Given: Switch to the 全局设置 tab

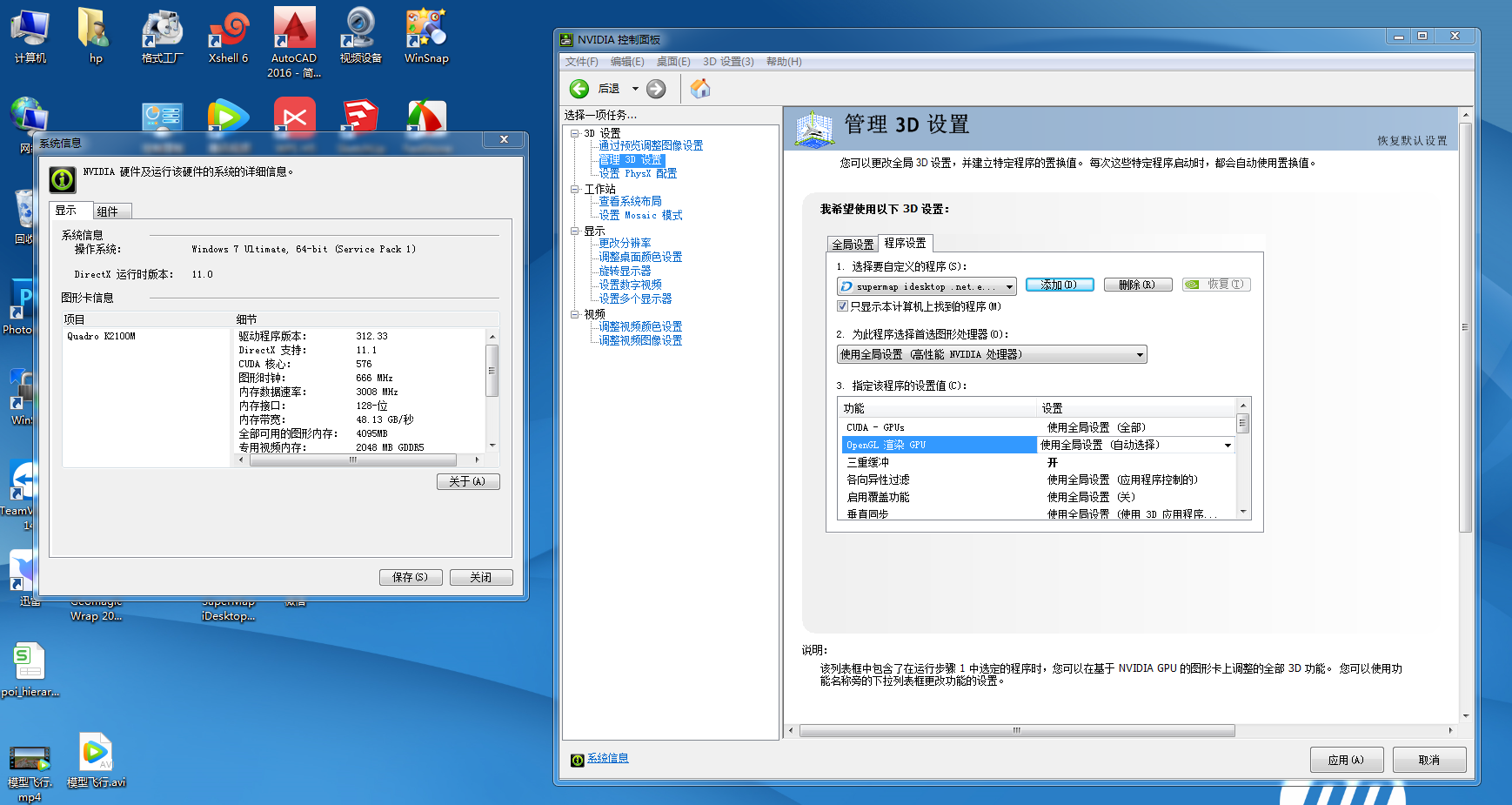Looking at the screenshot, I should (853, 245).
